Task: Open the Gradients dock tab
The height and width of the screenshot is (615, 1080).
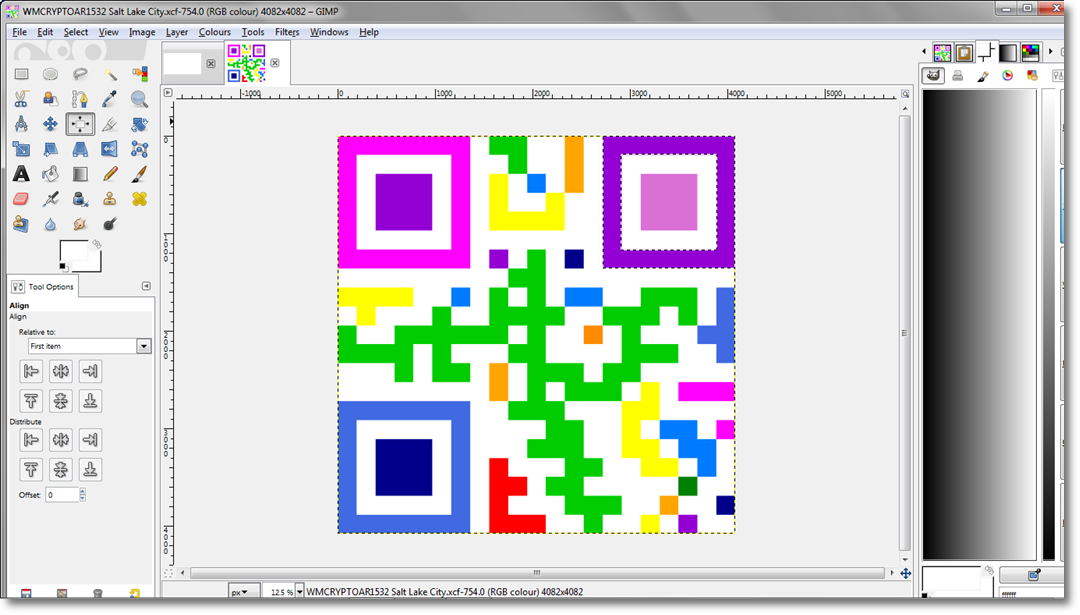Action: tap(1008, 52)
